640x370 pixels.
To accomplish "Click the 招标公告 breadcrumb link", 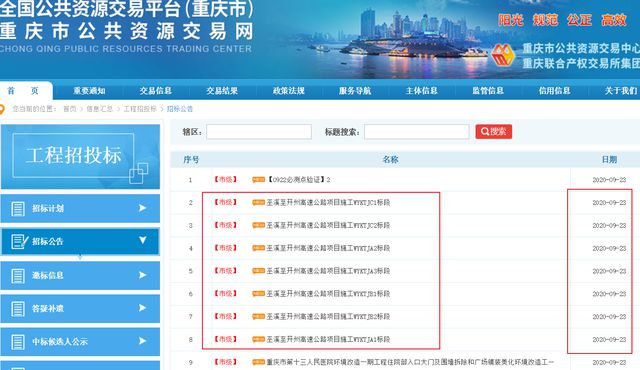I will (x=180, y=109).
